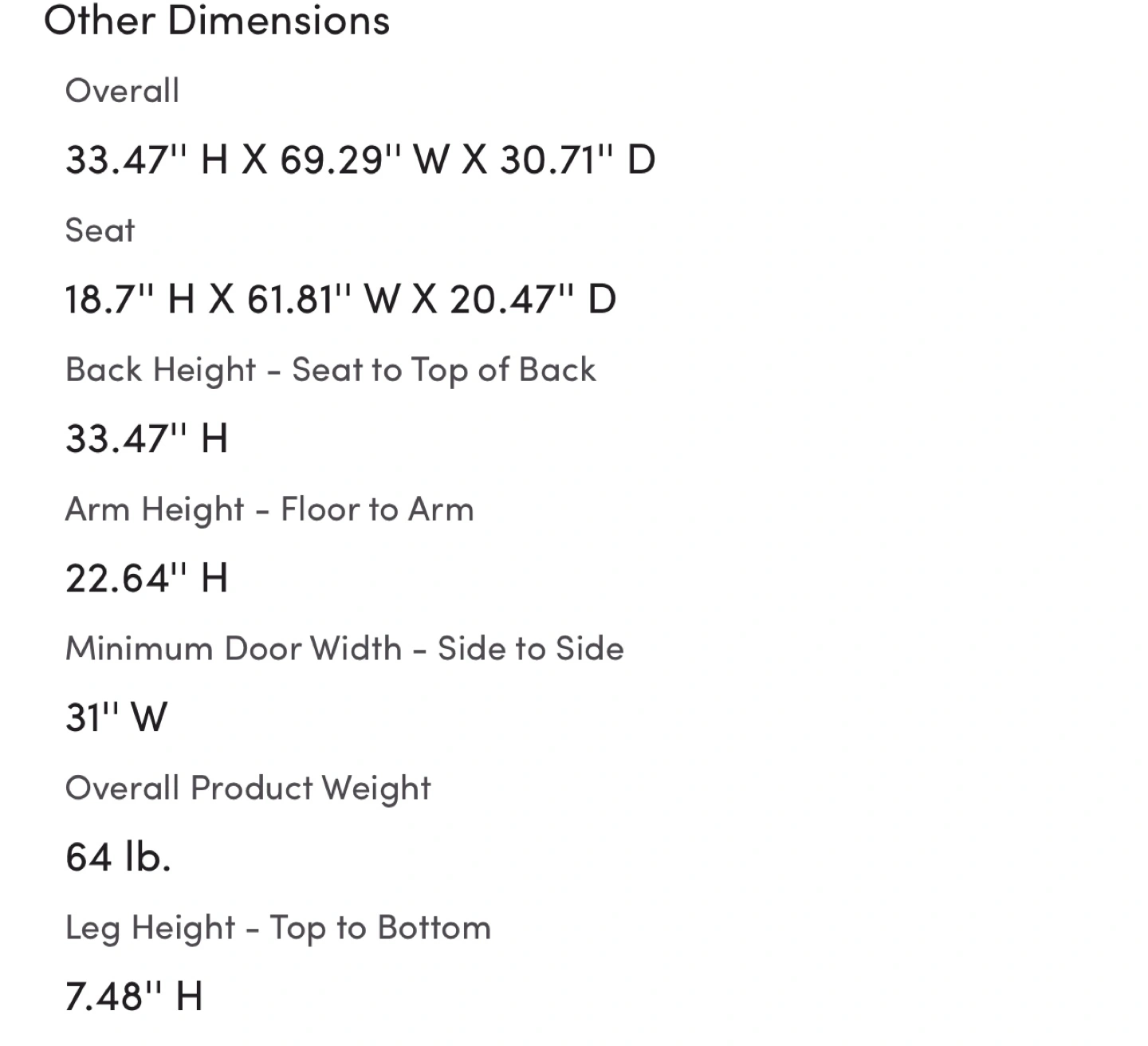1148x1046 pixels.
Task: Select Back Height - Seat to Top of Back label
Action: (x=330, y=370)
